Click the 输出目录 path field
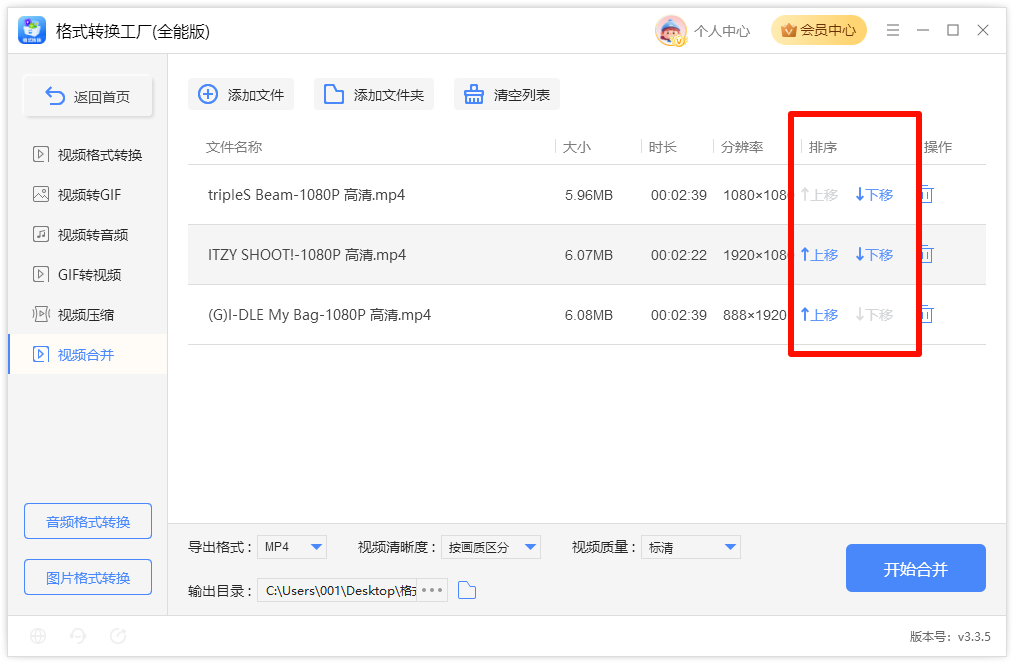The height and width of the screenshot is (664, 1014). (338, 590)
